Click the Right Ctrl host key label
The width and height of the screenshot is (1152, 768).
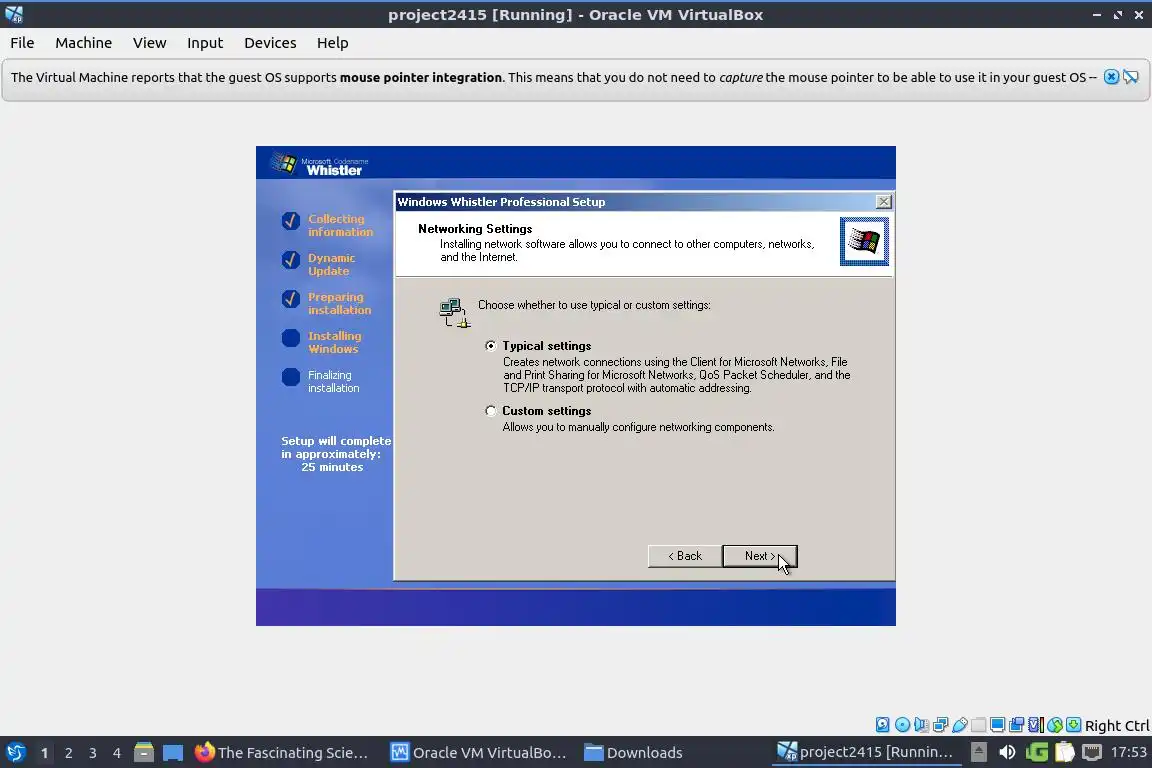point(1117,725)
